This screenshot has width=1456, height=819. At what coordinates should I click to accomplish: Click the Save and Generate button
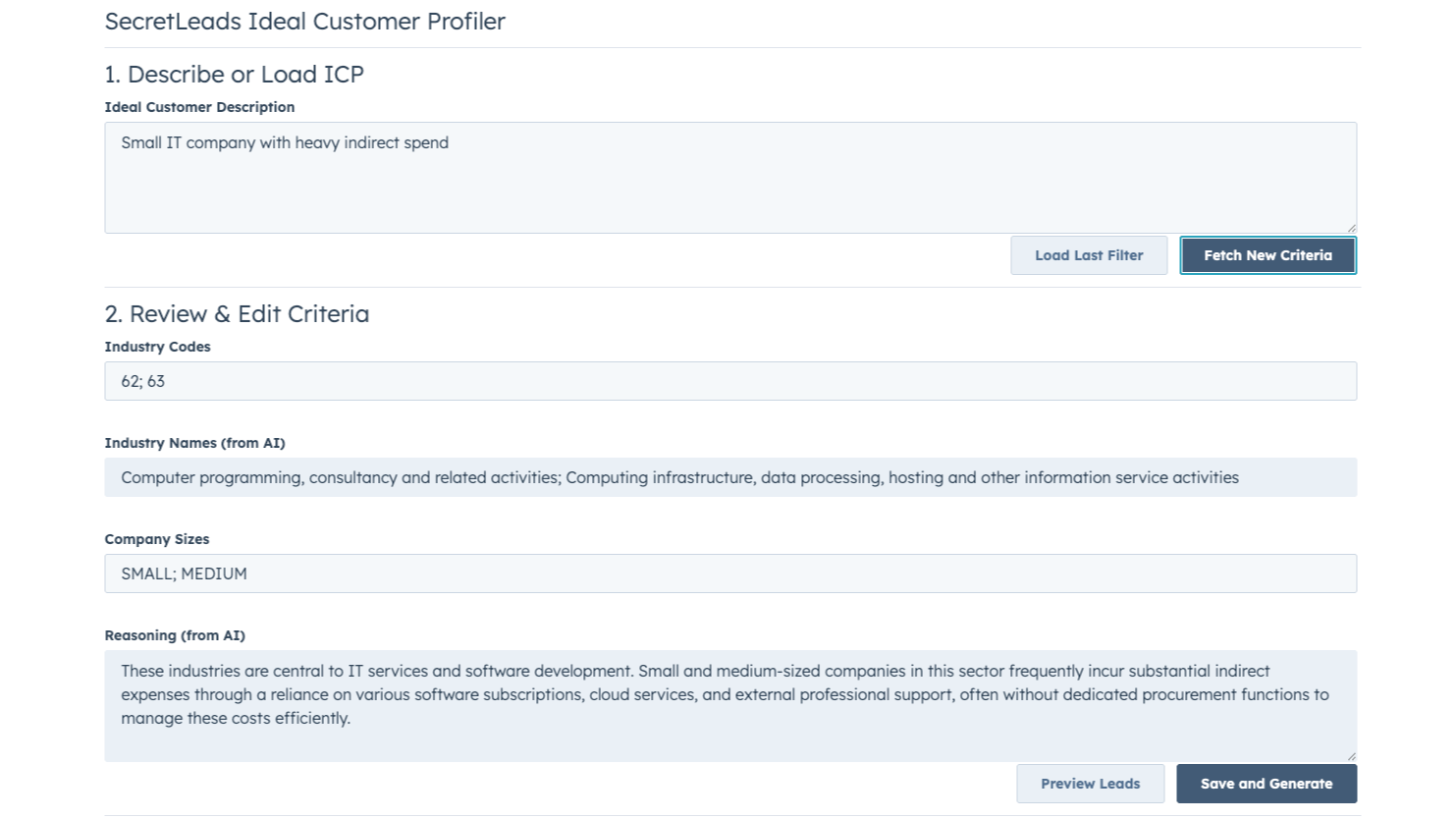click(x=1266, y=784)
